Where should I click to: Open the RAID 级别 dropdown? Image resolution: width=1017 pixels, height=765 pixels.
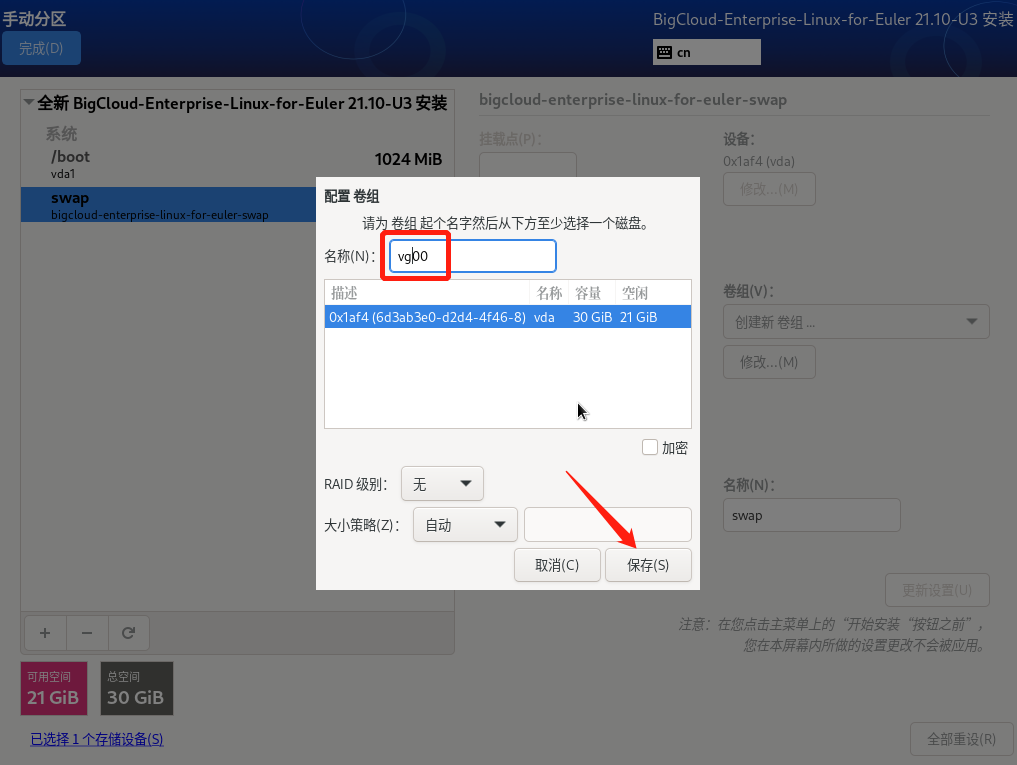pos(442,484)
